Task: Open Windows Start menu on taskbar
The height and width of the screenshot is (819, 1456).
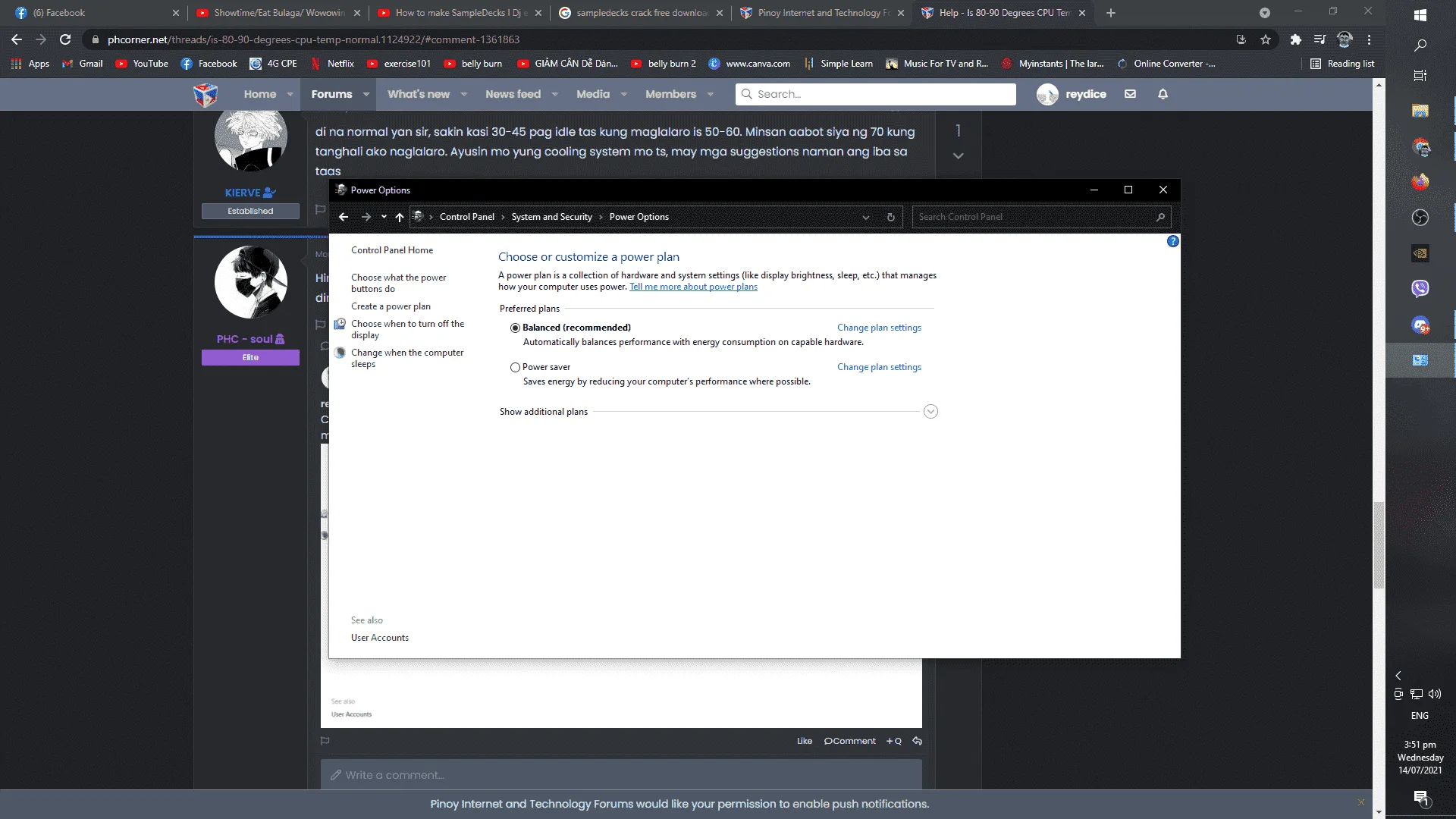Action: 1420,14
